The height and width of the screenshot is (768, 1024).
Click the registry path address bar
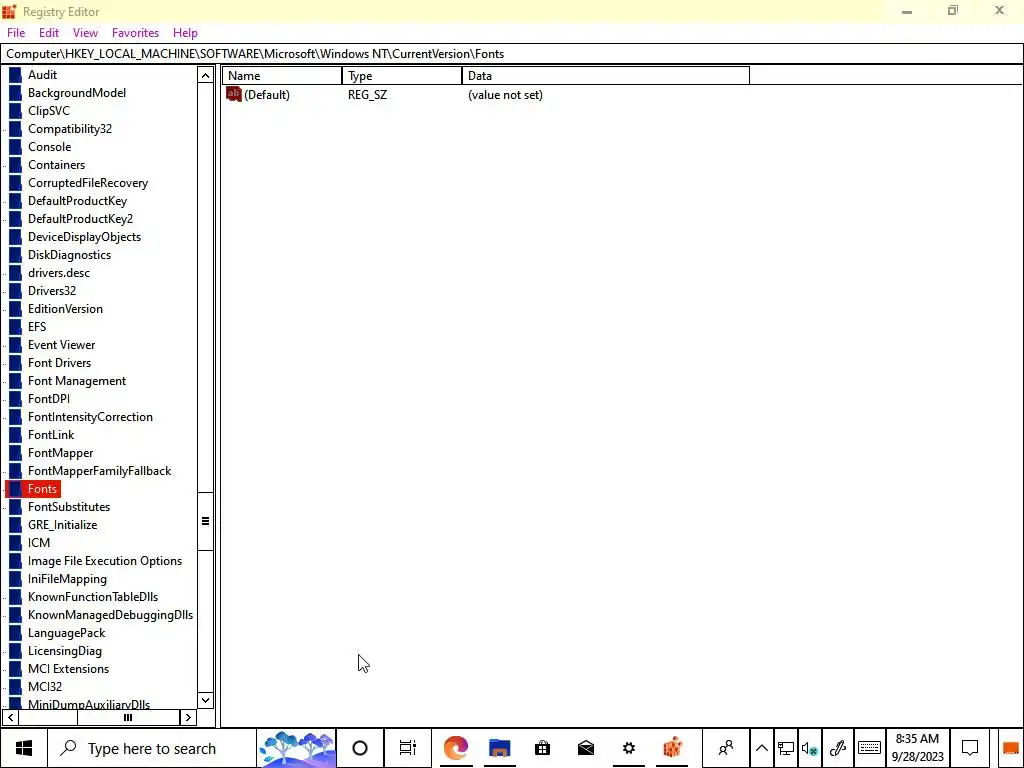(x=511, y=54)
